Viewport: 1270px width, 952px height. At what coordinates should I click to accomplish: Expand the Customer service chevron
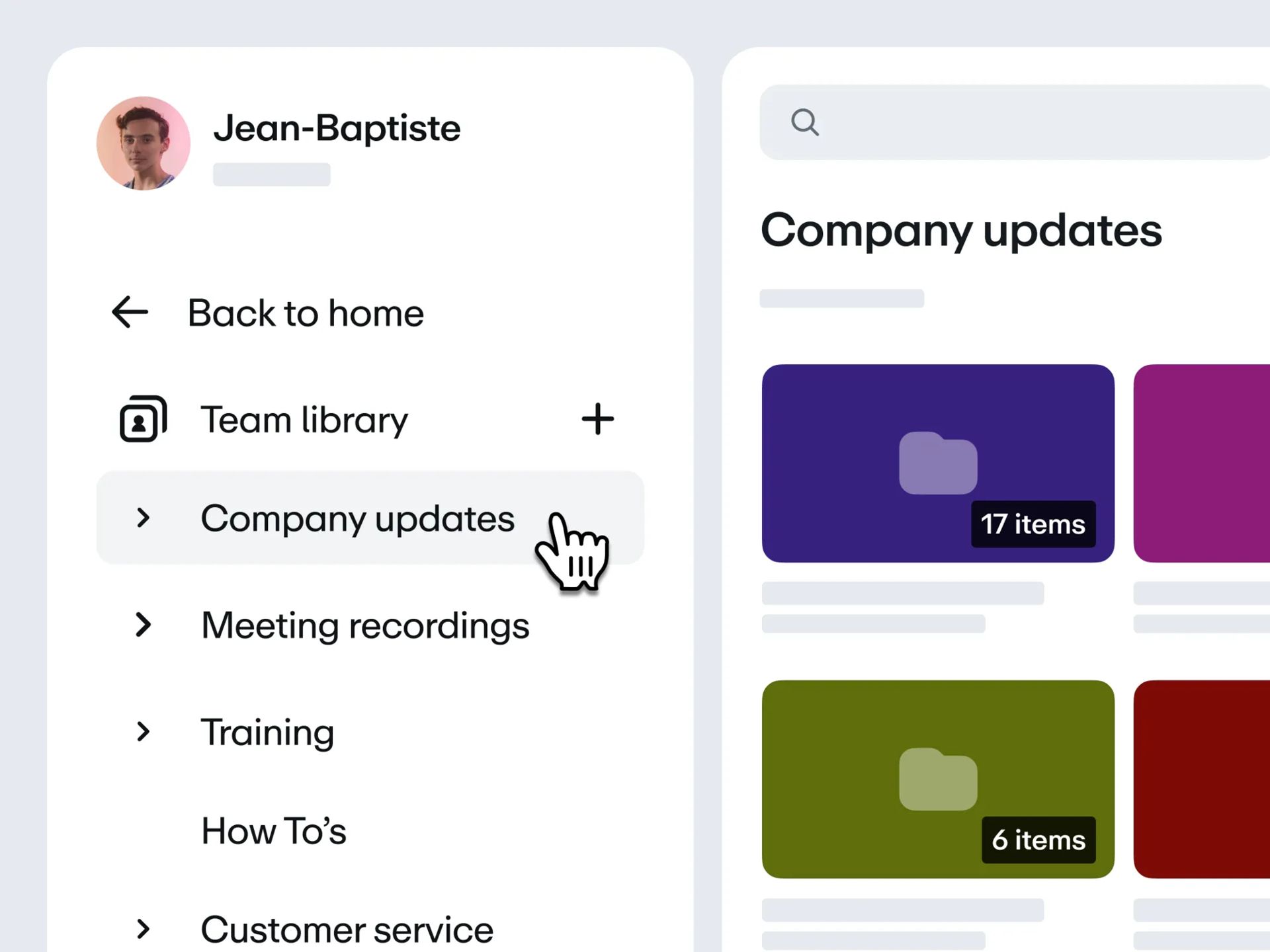(143, 930)
